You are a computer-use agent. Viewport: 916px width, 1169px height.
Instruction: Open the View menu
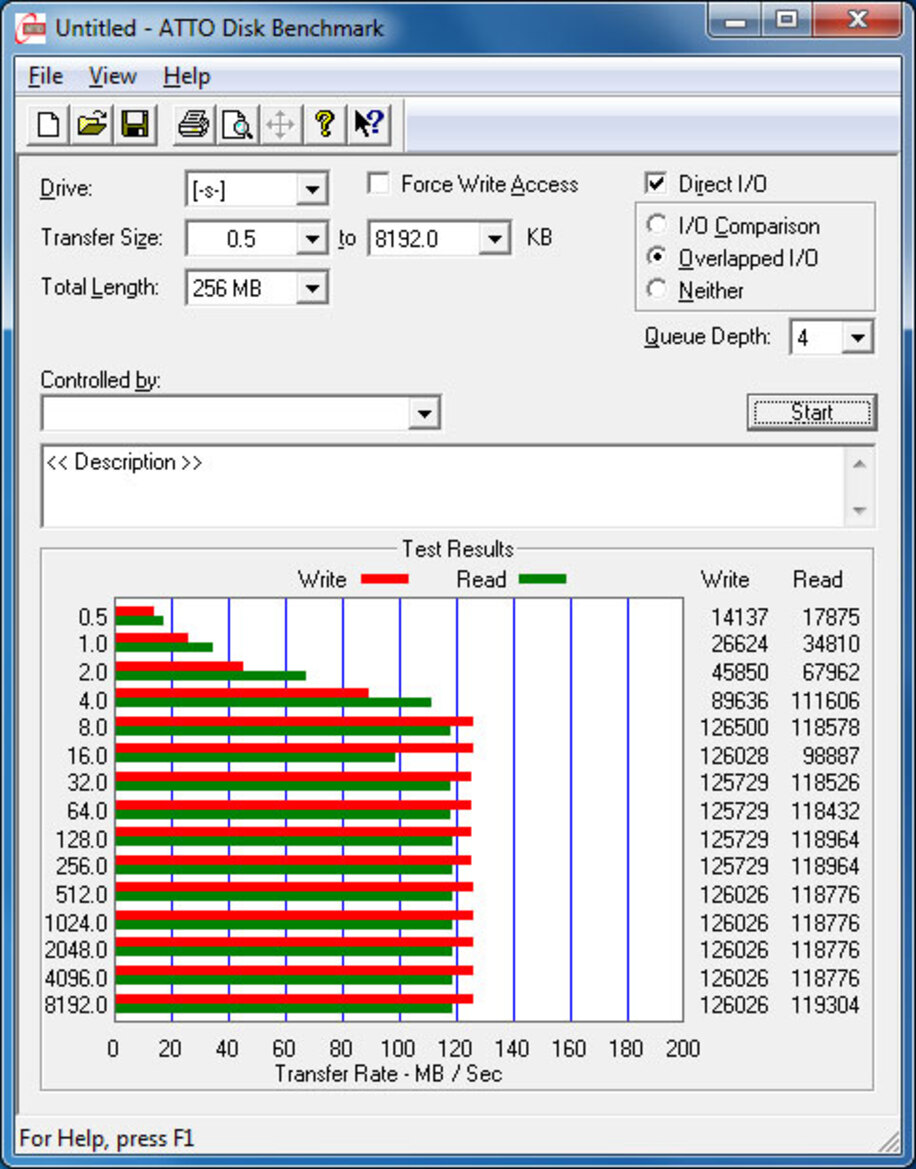113,76
